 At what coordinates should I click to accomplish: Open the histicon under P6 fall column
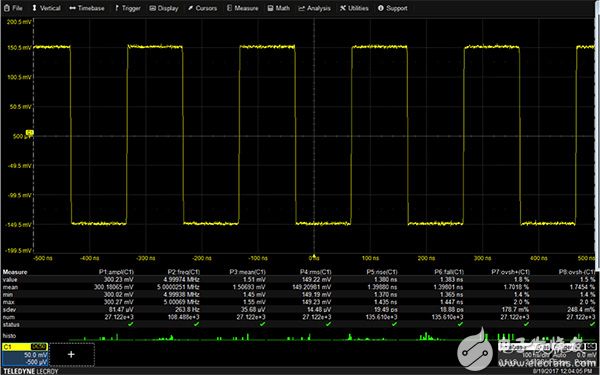pos(431,337)
